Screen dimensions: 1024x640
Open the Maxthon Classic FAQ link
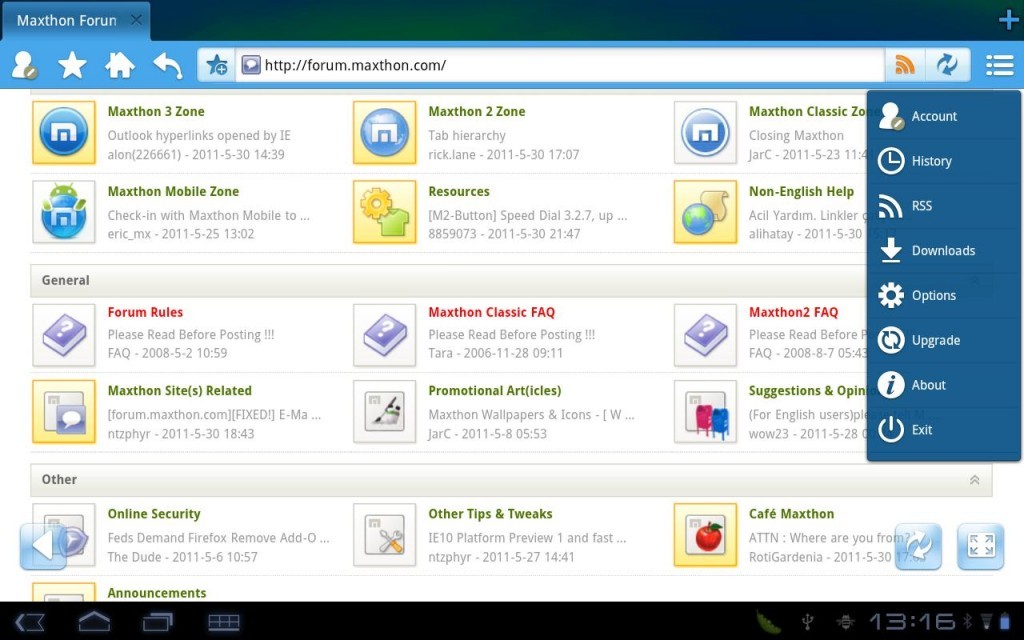pos(491,312)
